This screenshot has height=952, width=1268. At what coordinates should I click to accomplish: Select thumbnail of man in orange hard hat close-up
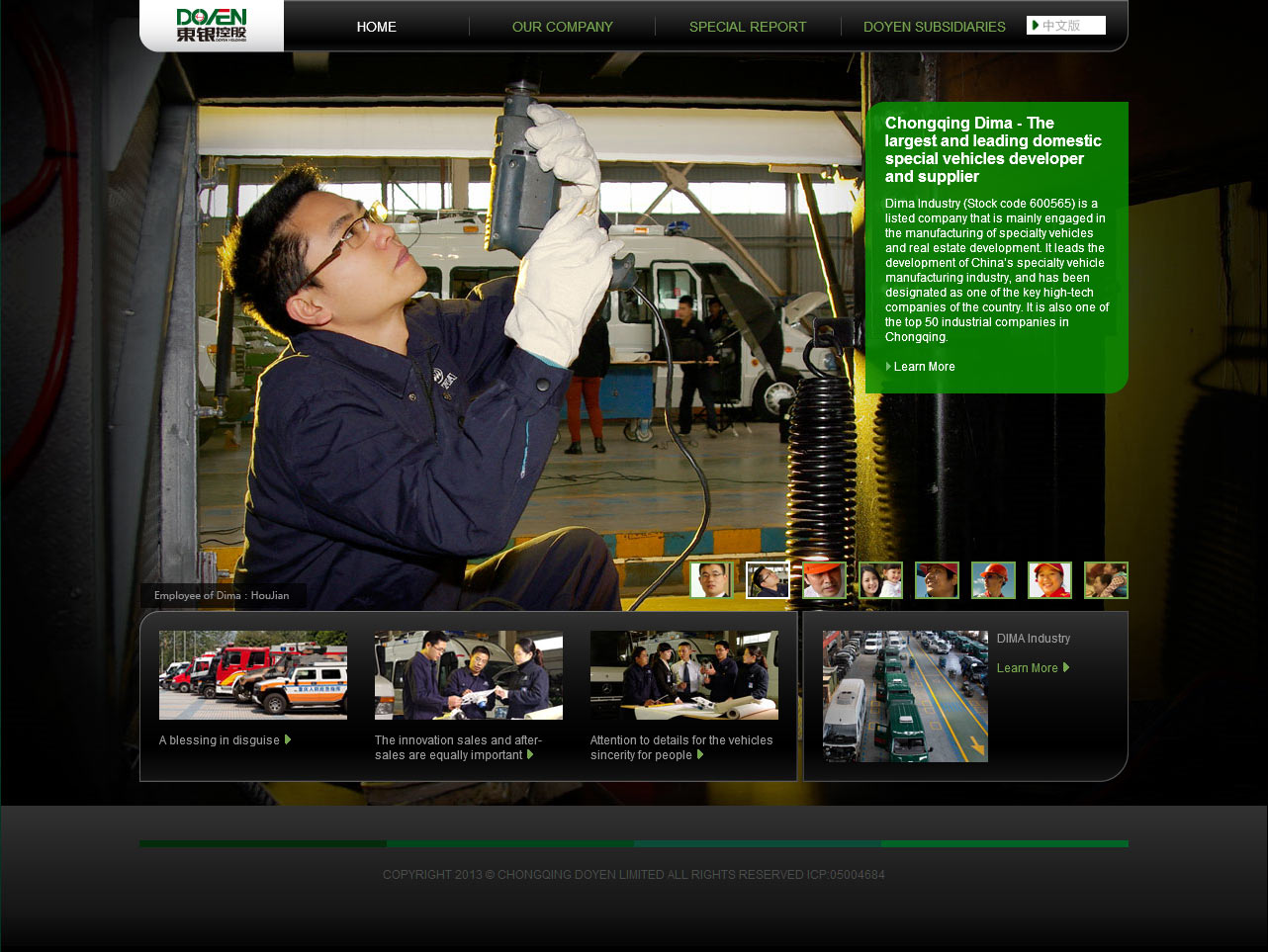point(824,580)
